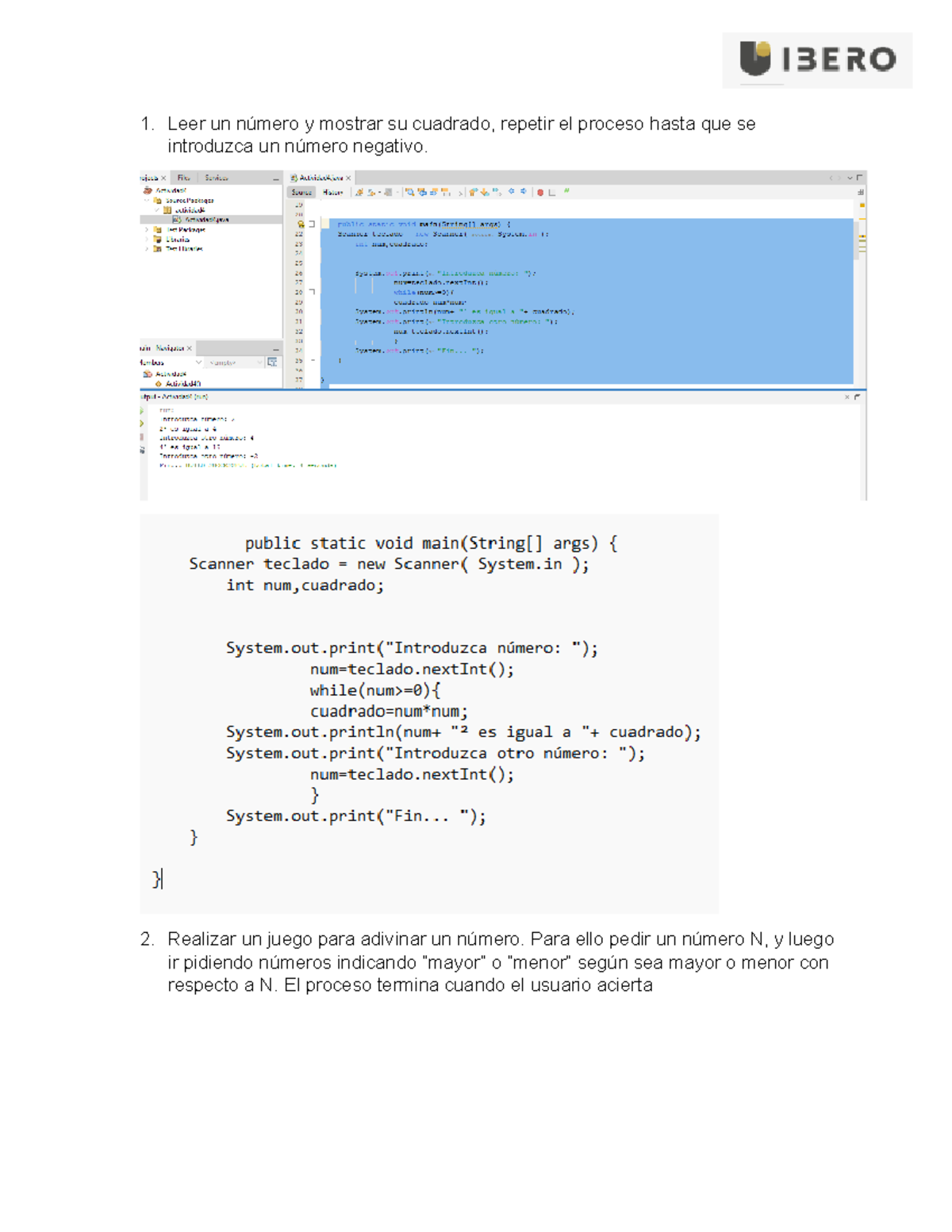Select the Actividad4.java file in tree
Image resolution: width=952 pixels, height=1232 pixels.
click(x=205, y=220)
